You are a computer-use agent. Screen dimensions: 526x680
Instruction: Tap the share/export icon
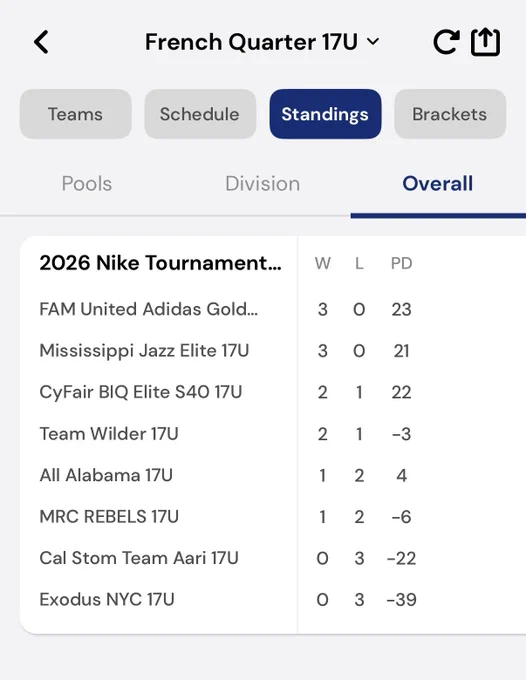(485, 42)
